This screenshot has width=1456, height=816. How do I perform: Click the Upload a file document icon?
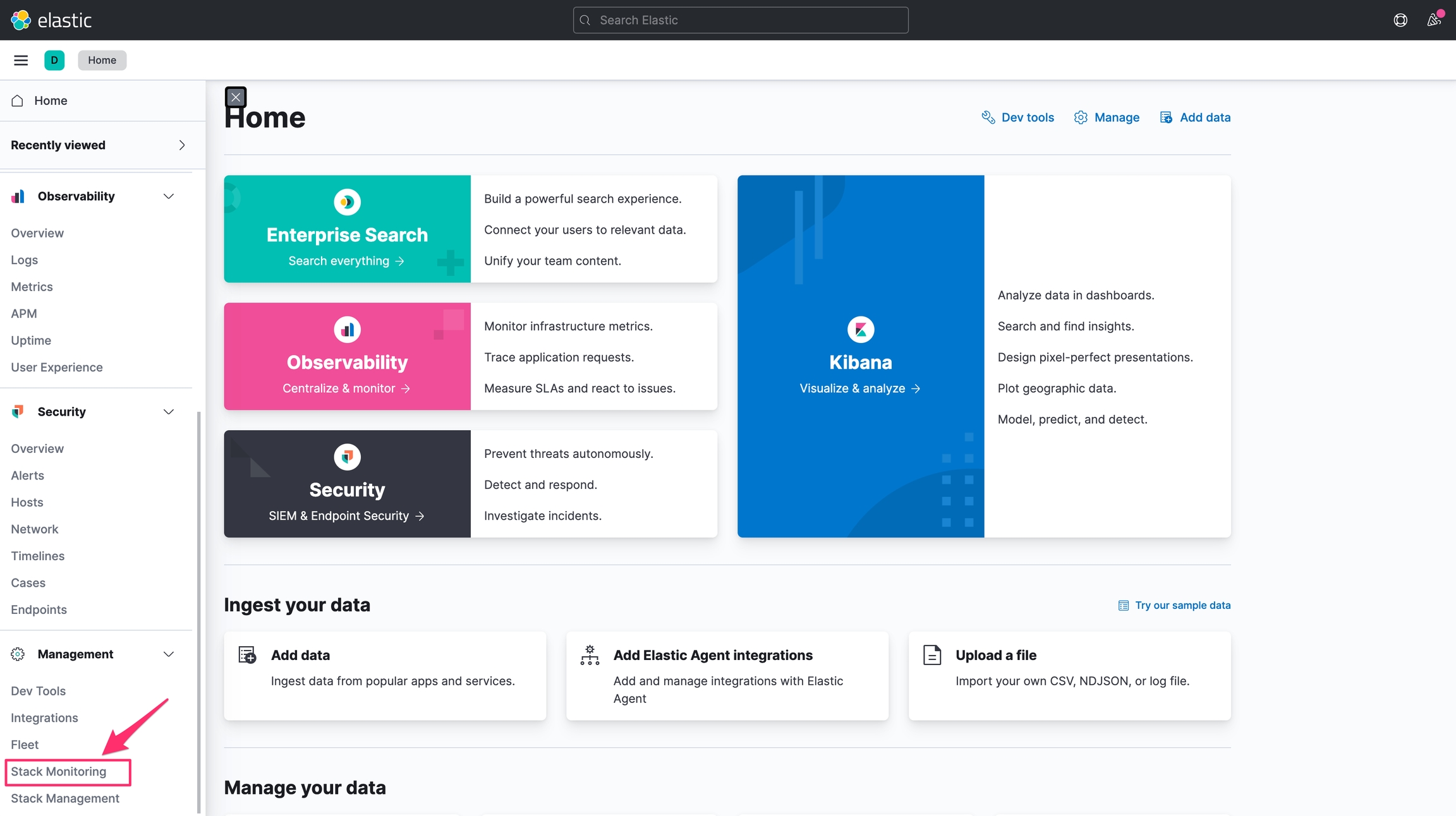tap(932, 655)
